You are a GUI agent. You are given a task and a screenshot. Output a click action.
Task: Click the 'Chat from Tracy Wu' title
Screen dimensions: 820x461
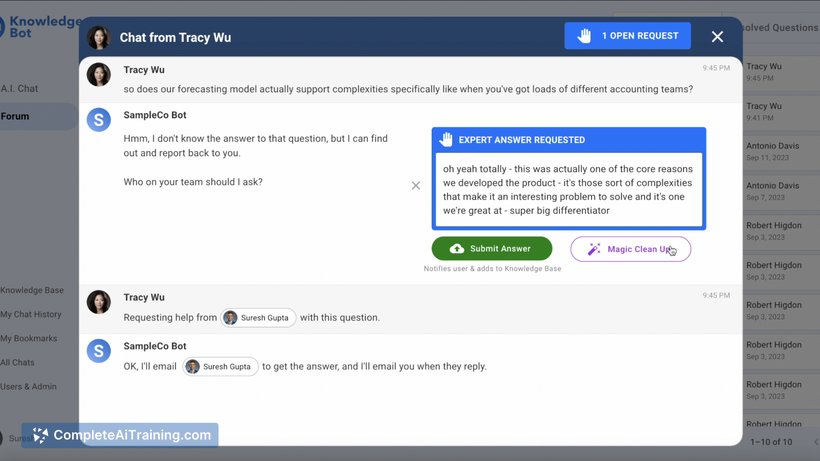tap(175, 38)
